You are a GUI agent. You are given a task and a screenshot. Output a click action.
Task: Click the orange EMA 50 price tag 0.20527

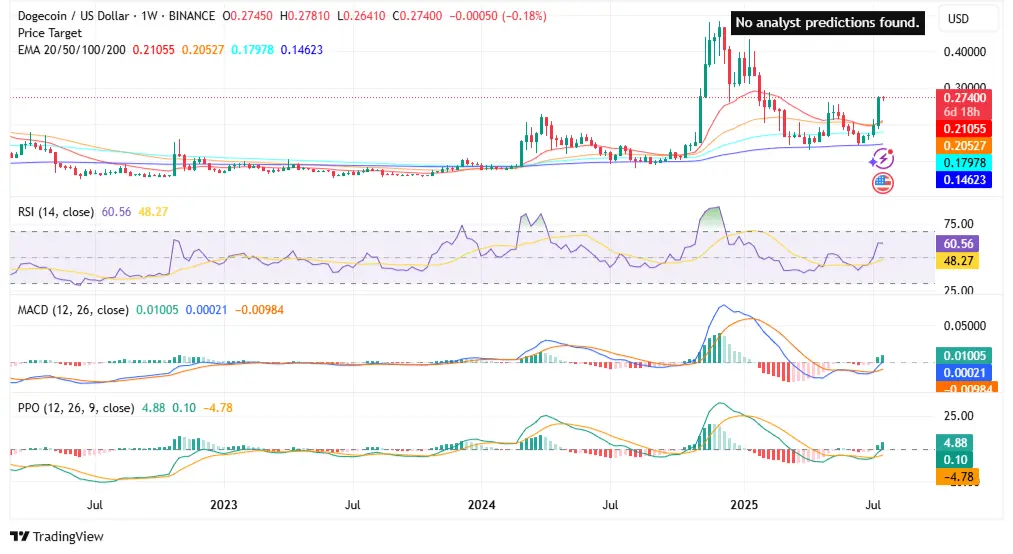tap(964, 146)
